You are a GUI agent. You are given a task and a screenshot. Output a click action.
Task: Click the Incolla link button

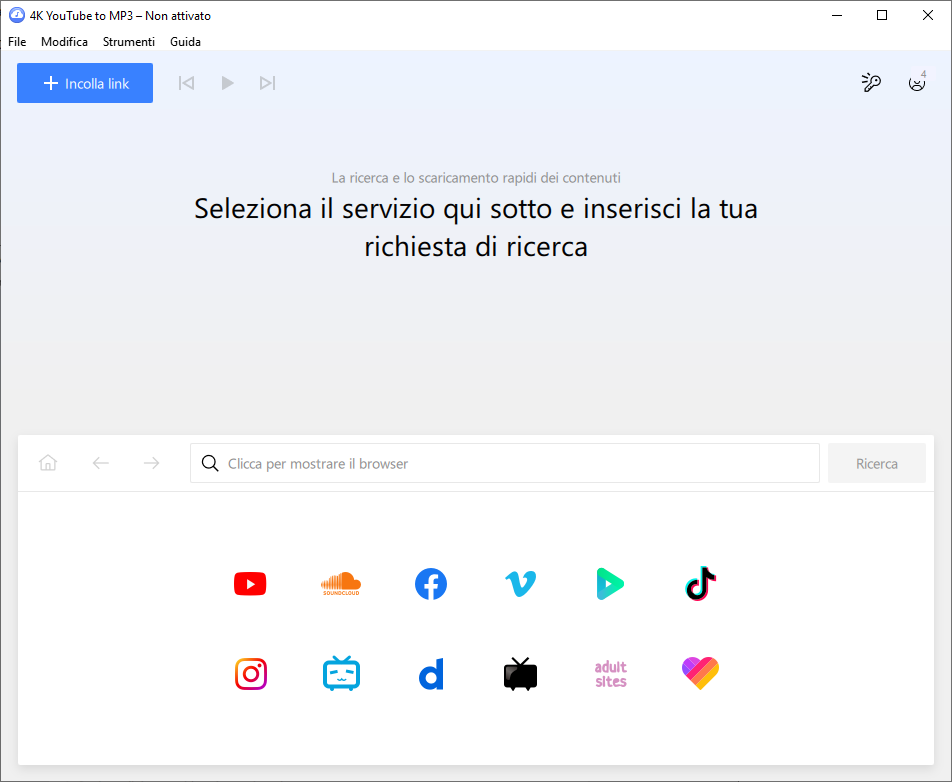point(85,83)
